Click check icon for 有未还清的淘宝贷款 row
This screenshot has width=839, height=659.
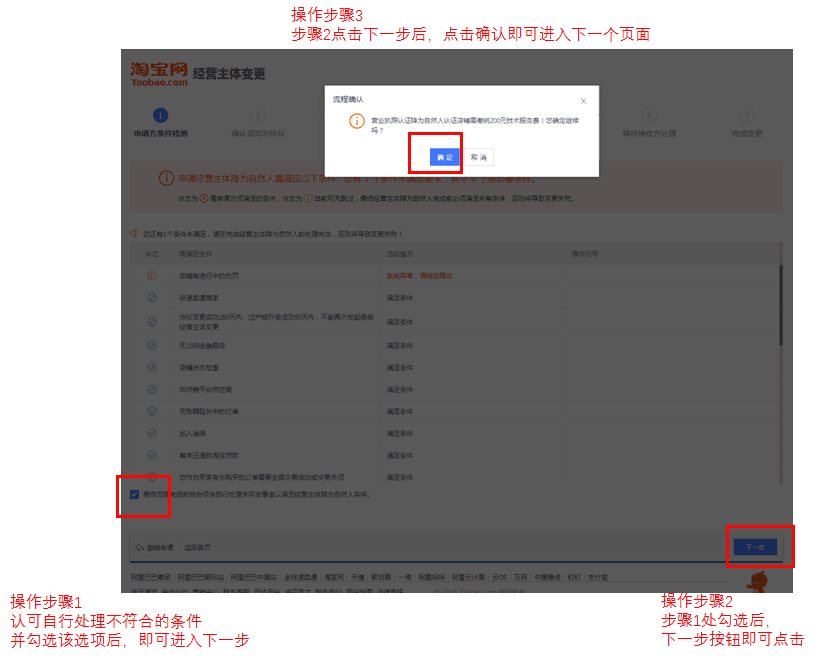(x=152, y=455)
